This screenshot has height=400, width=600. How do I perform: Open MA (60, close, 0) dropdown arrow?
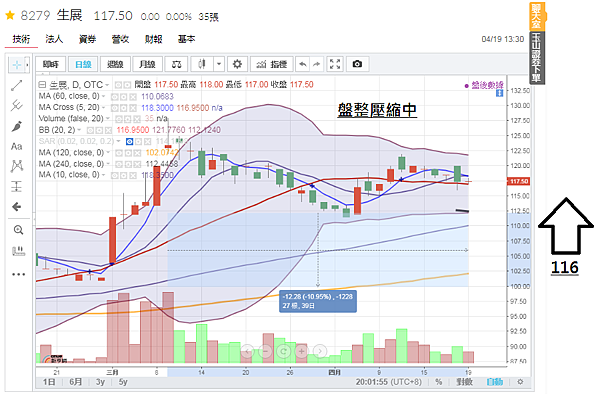(x=103, y=96)
